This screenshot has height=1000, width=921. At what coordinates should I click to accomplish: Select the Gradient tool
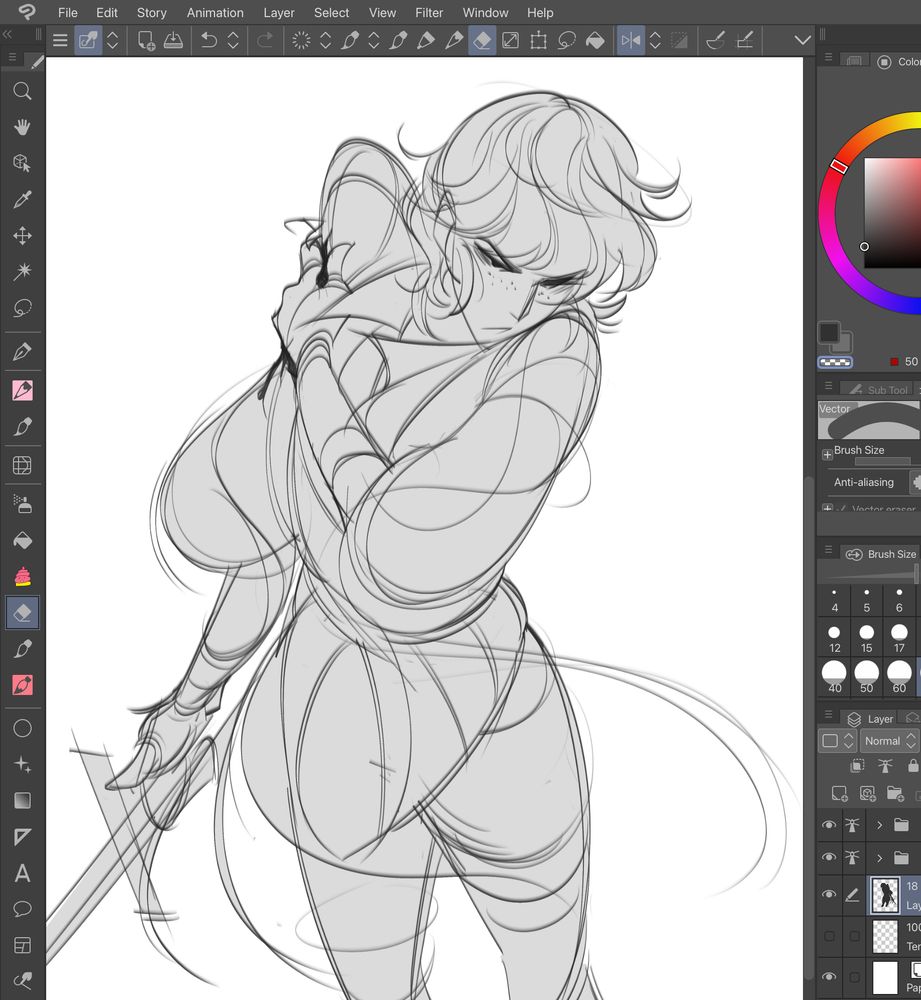pyautogui.click(x=22, y=799)
